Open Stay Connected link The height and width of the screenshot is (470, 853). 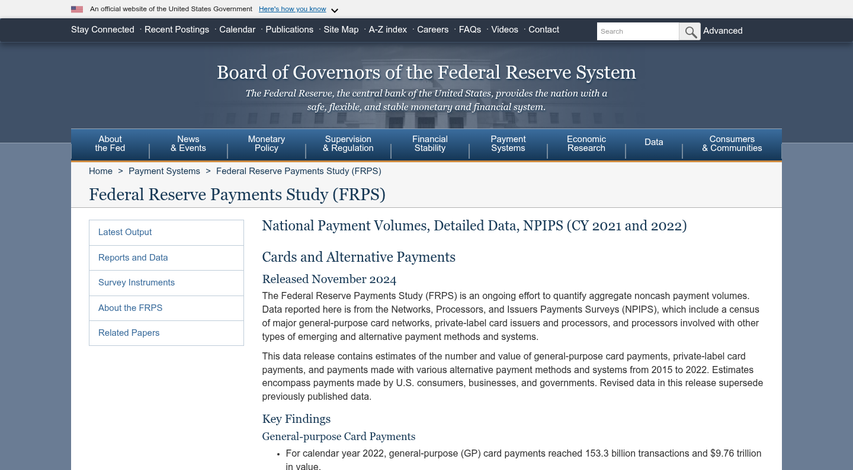click(102, 30)
